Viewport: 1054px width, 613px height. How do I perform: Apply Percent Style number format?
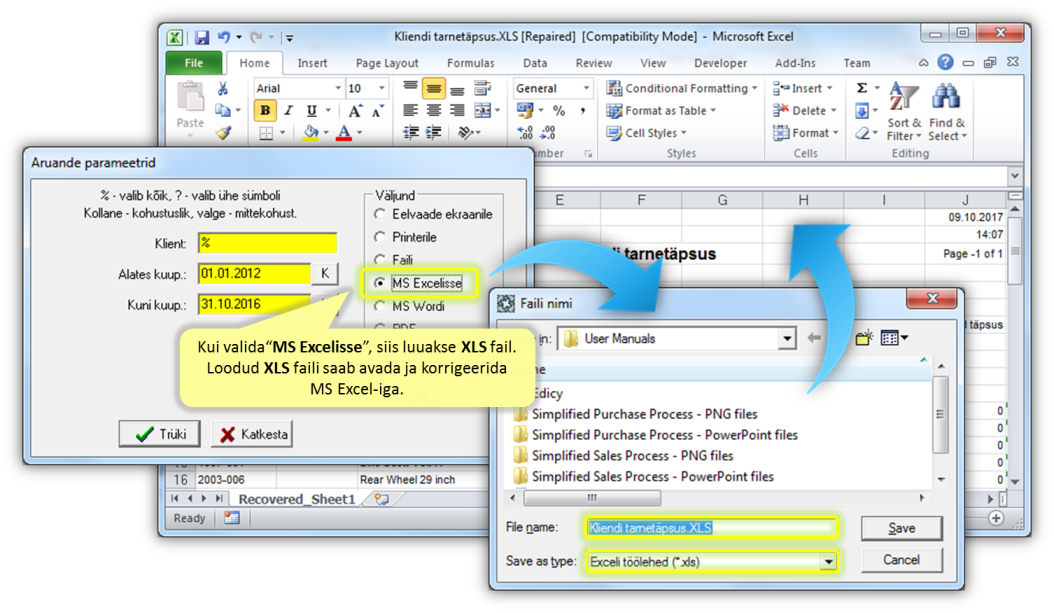(559, 111)
